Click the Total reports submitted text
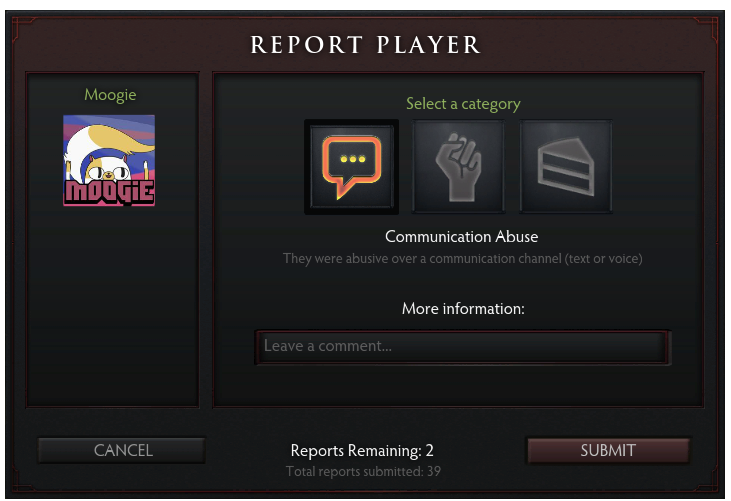Image resolution: width=731 pixels, height=501 pixels. tap(363, 471)
